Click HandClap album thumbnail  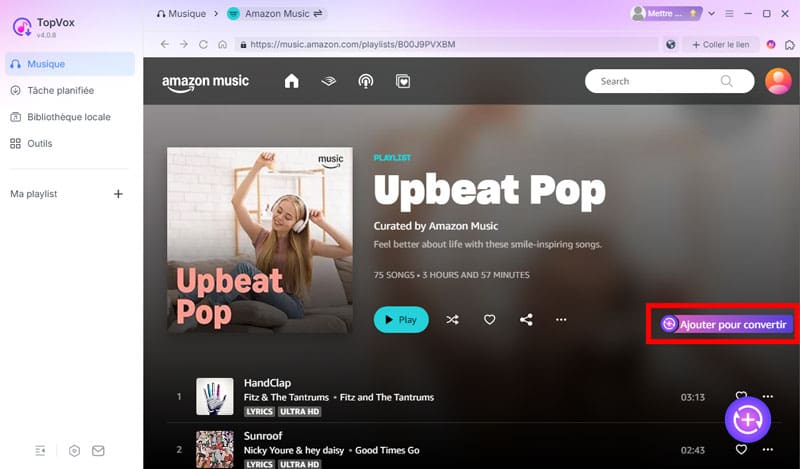(x=215, y=397)
